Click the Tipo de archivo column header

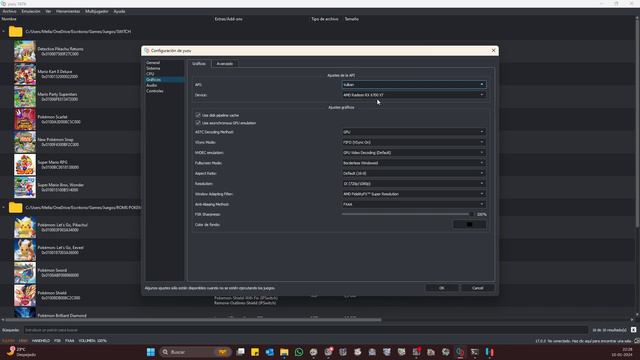(x=325, y=19)
